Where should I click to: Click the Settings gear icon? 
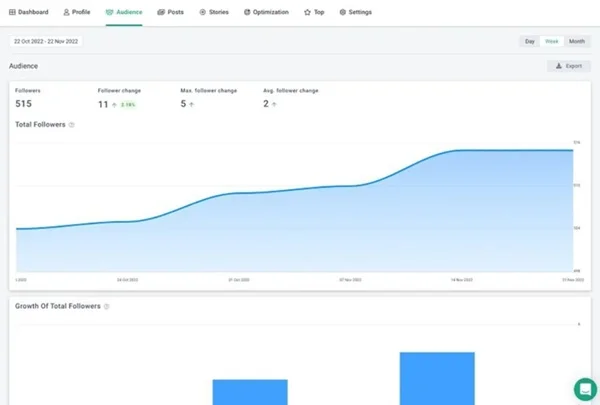point(343,12)
